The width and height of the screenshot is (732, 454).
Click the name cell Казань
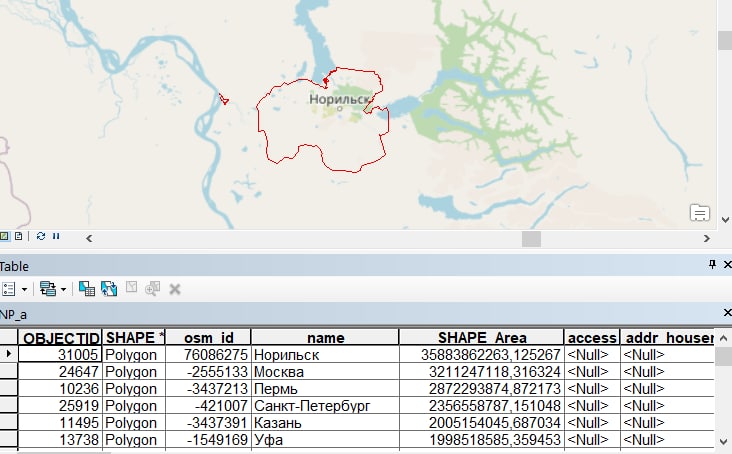[x=325, y=423]
